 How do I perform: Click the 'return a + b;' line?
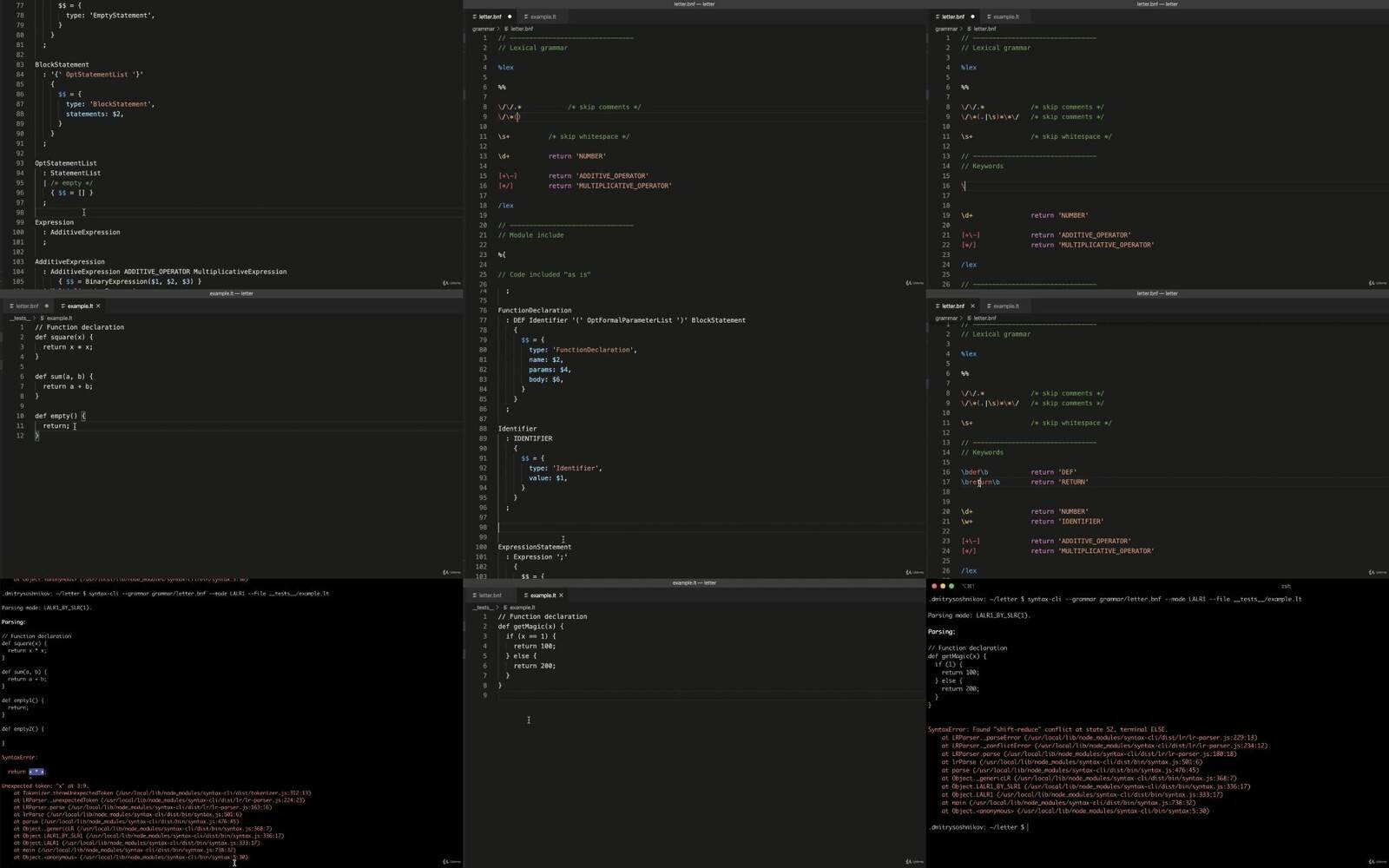tap(68, 386)
